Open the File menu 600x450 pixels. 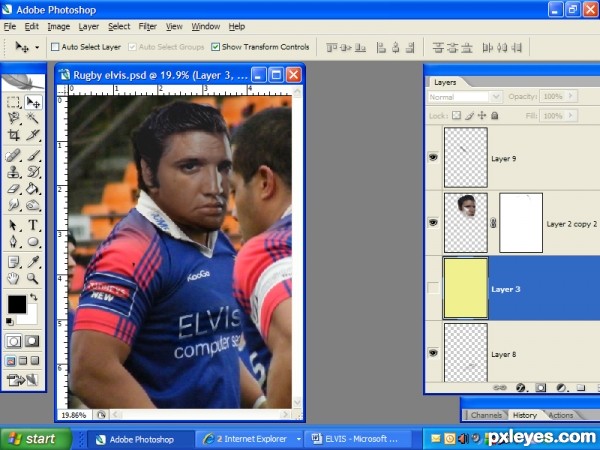[10, 26]
